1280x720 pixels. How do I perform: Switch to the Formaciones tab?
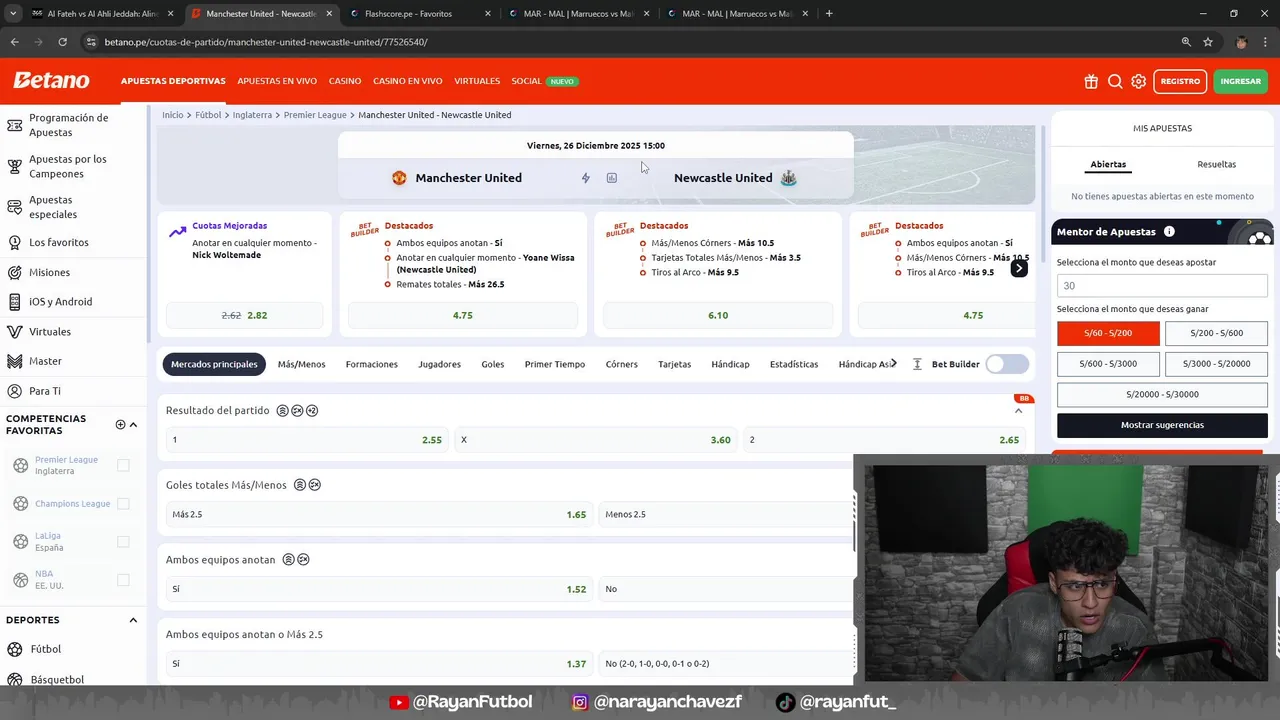pos(371,364)
